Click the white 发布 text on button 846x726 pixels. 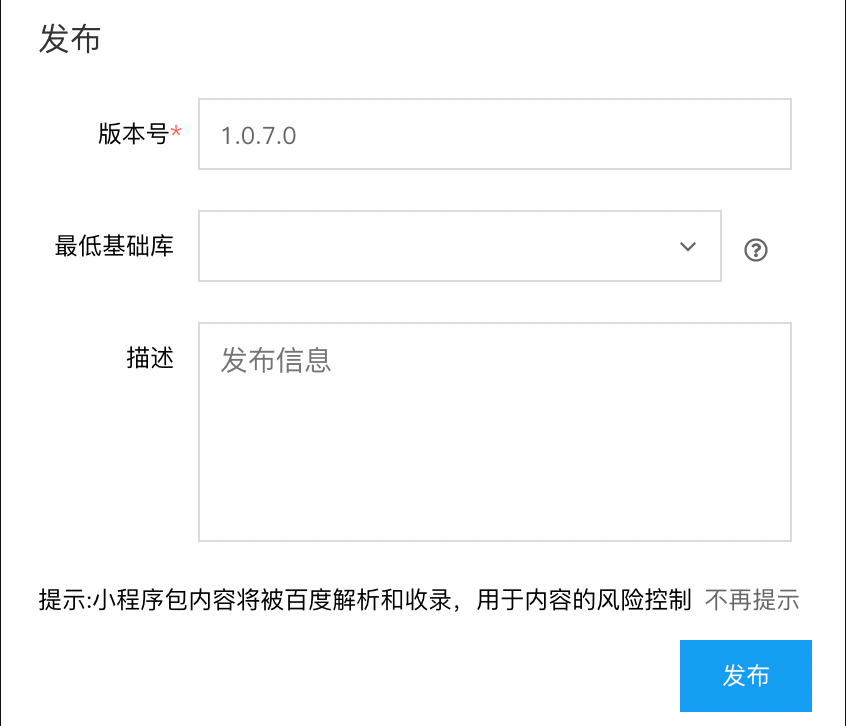pos(746,676)
